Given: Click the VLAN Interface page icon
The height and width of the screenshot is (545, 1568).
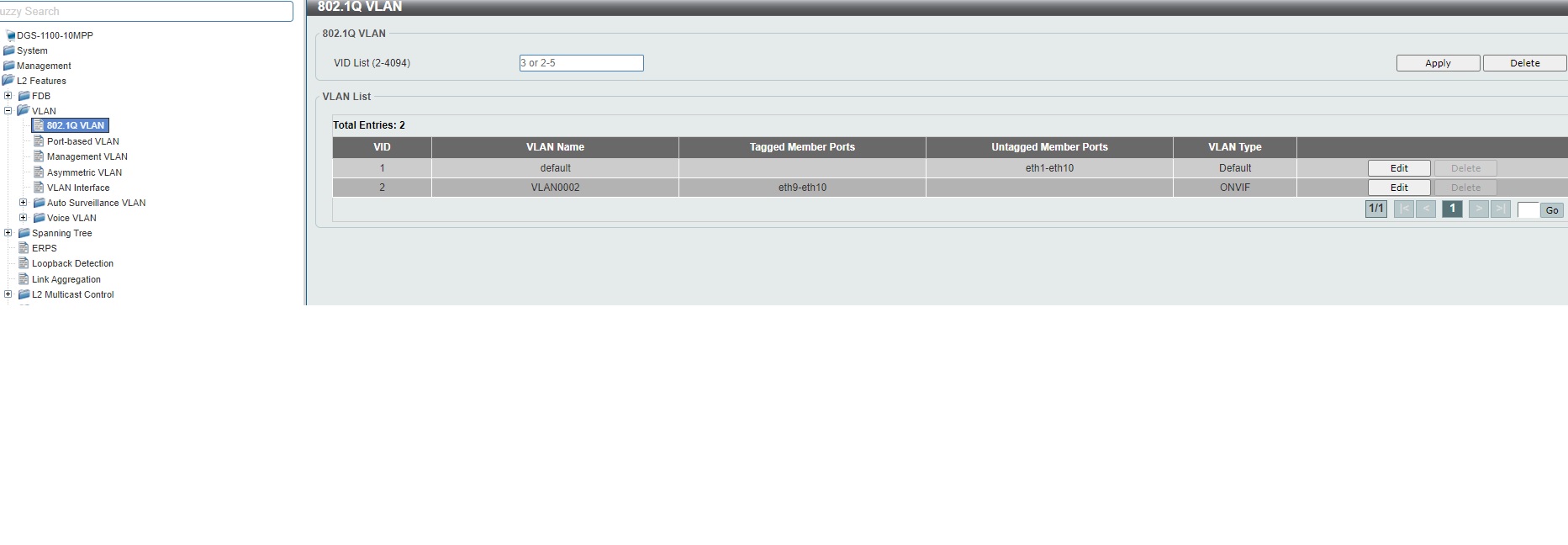Looking at the screenshot, I should coord(39,187).
